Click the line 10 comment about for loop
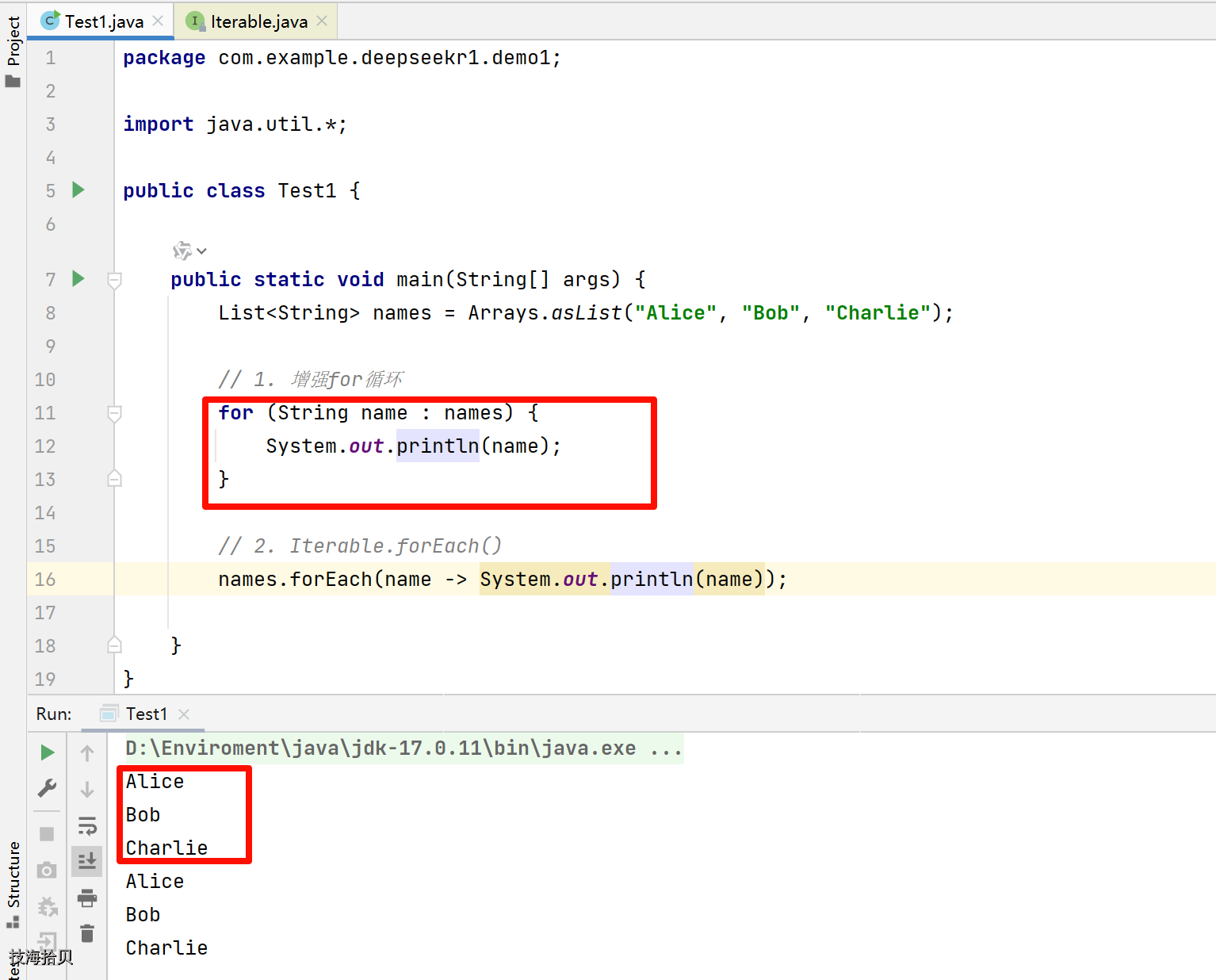 [x=311, y=380]
